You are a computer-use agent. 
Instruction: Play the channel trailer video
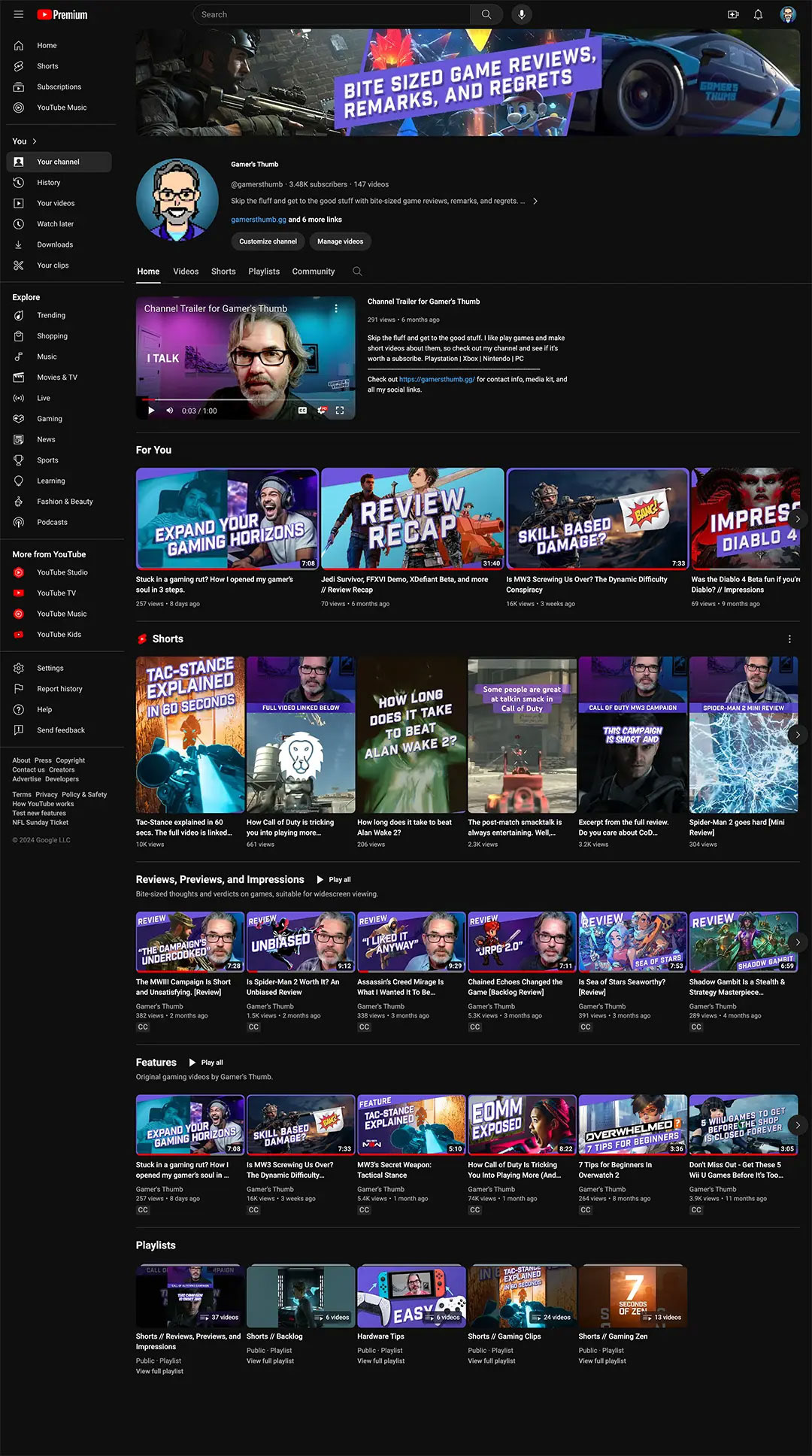pyautogui.click(x=151, y=411)
